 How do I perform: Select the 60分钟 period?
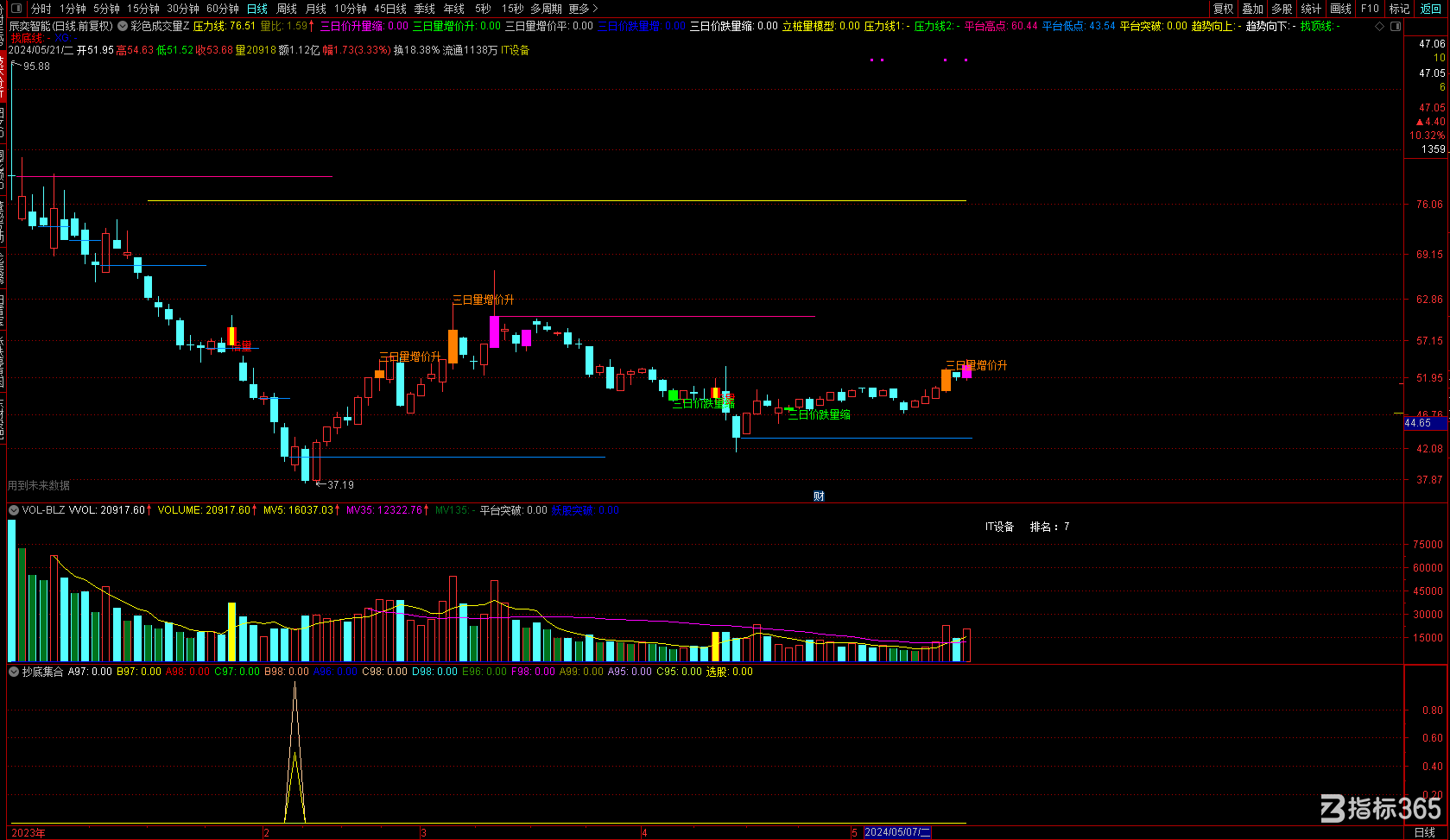(223, 9)
